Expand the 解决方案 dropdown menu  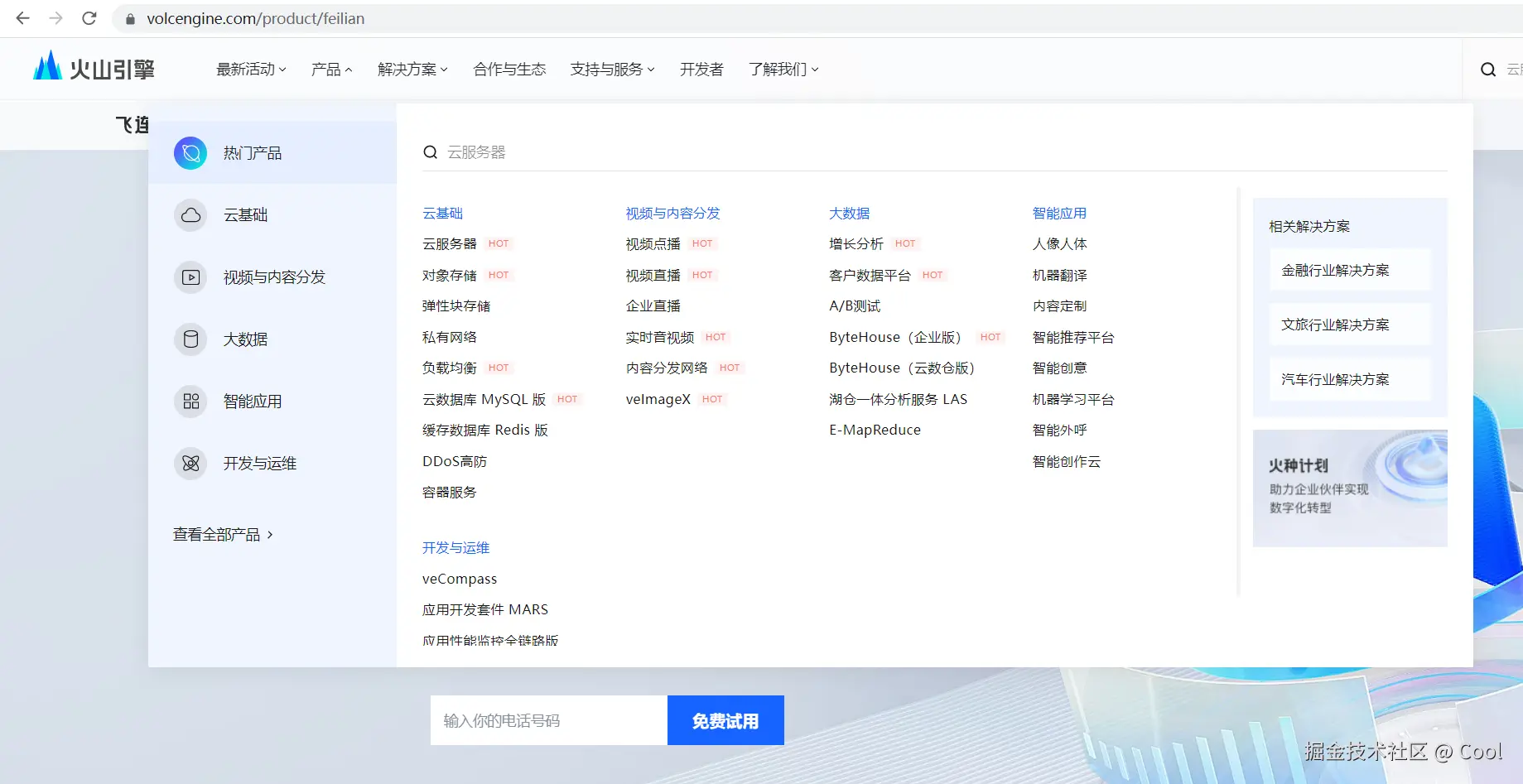pyautogui.click(x=412, y=70)
